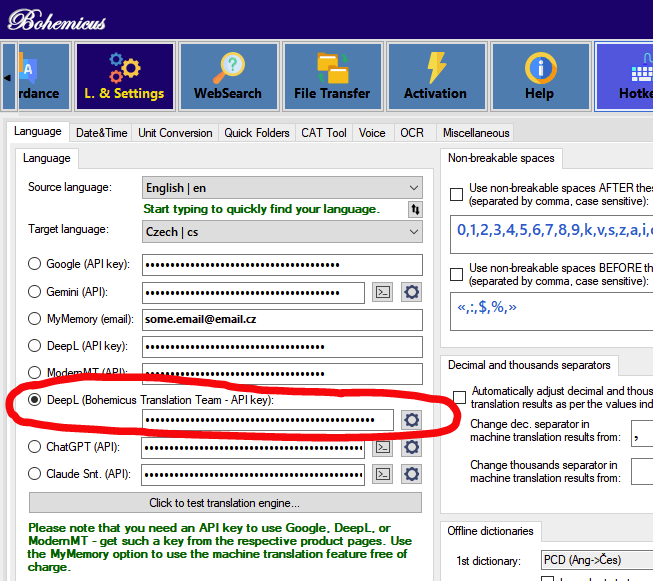Open the Help section

coord(539,75)
